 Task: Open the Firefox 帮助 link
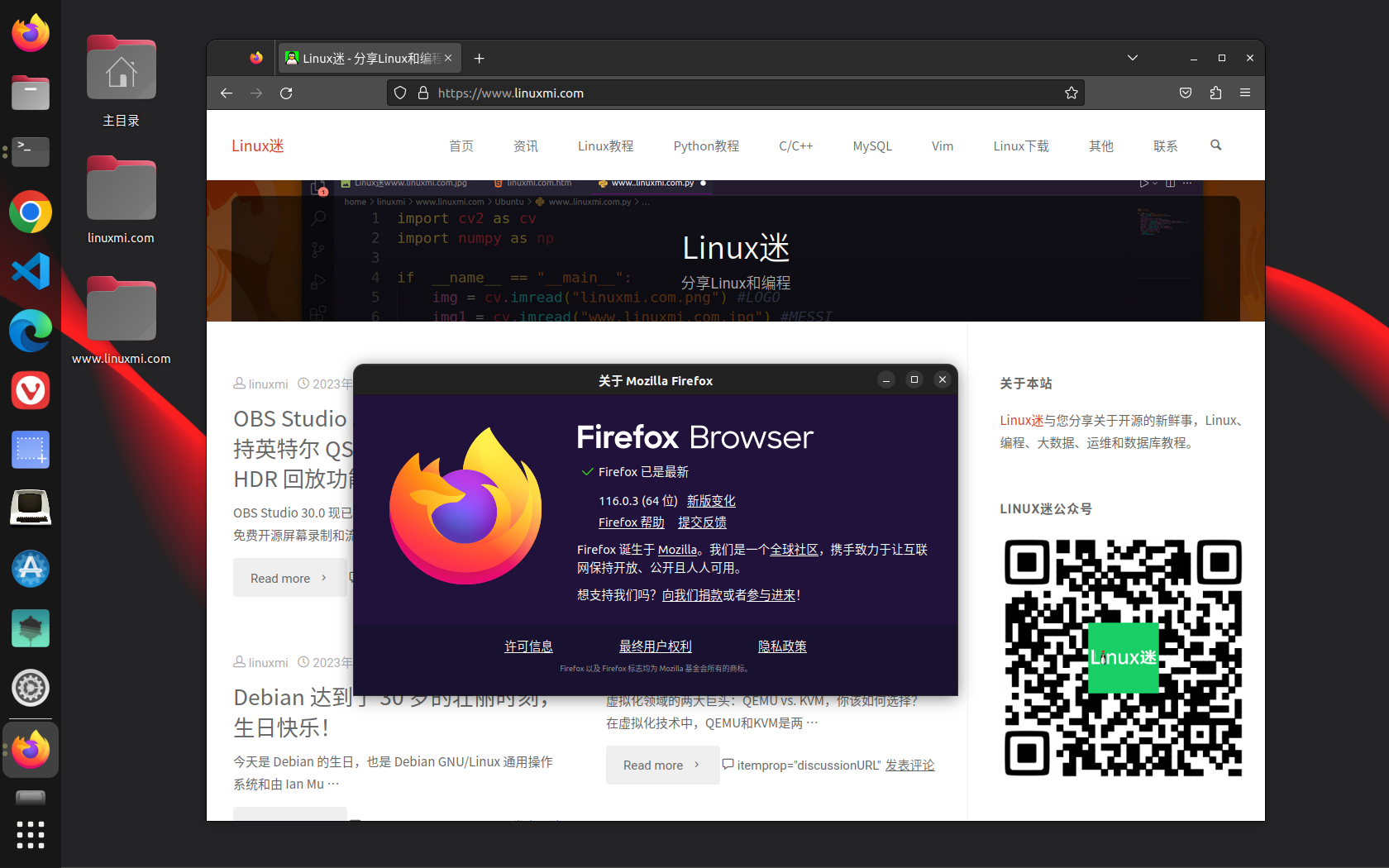coord(632,522)
